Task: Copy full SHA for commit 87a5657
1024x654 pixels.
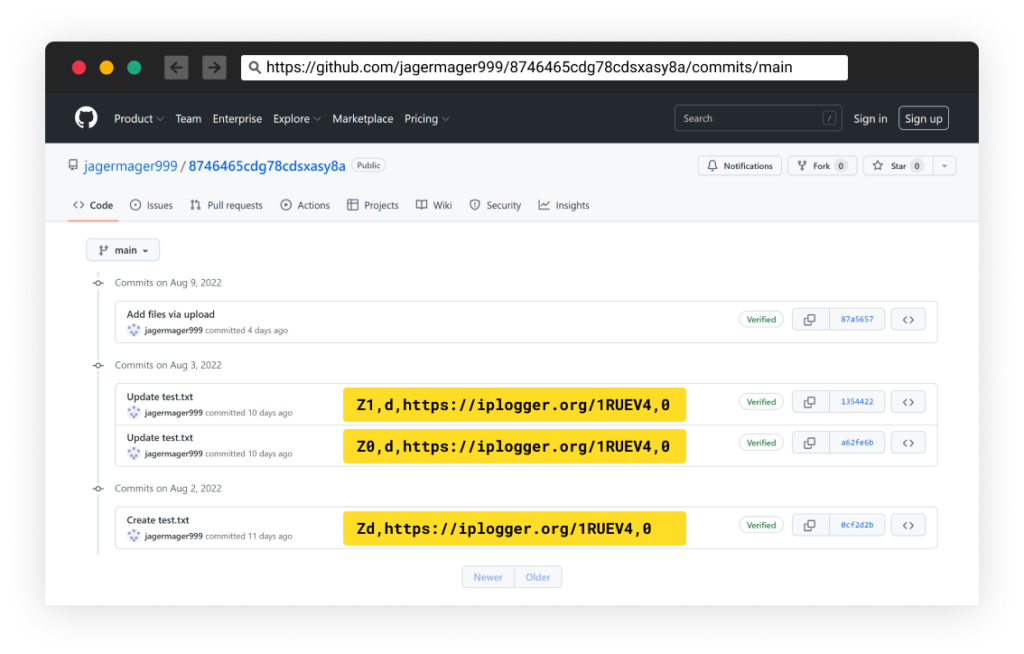Action: click(810, 319)
